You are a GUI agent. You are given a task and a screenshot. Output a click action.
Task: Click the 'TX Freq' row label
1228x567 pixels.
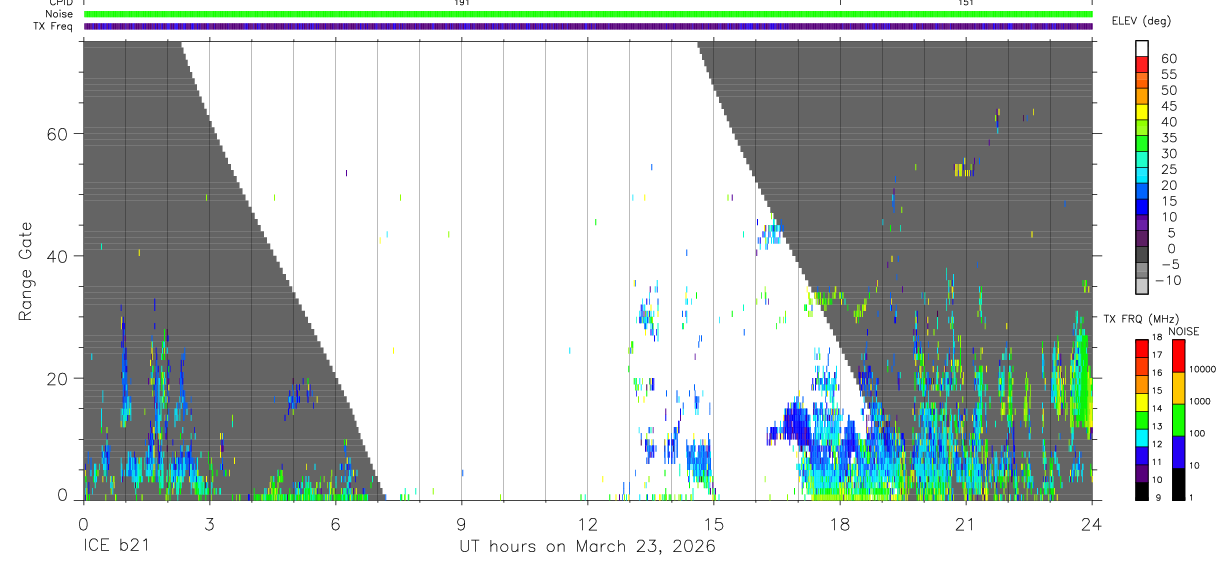click(x=54, y=26)
